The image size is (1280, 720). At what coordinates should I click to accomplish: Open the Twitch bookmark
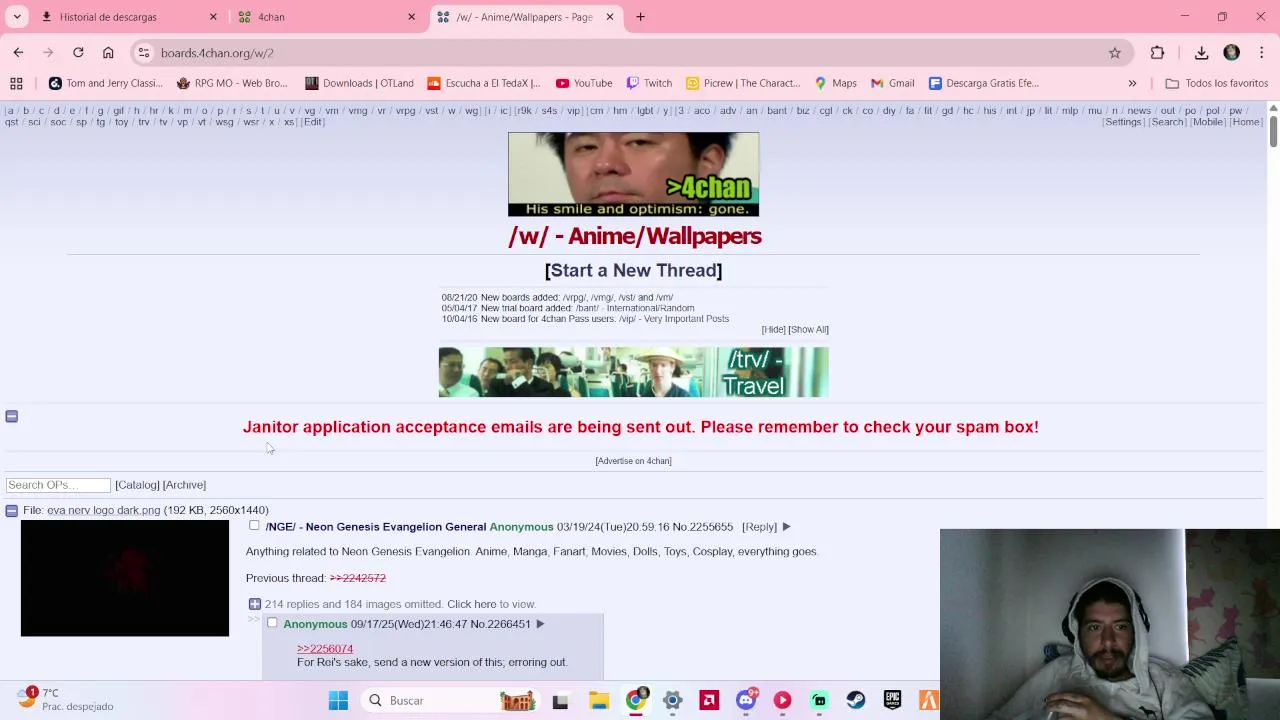[x=649, y=83]
